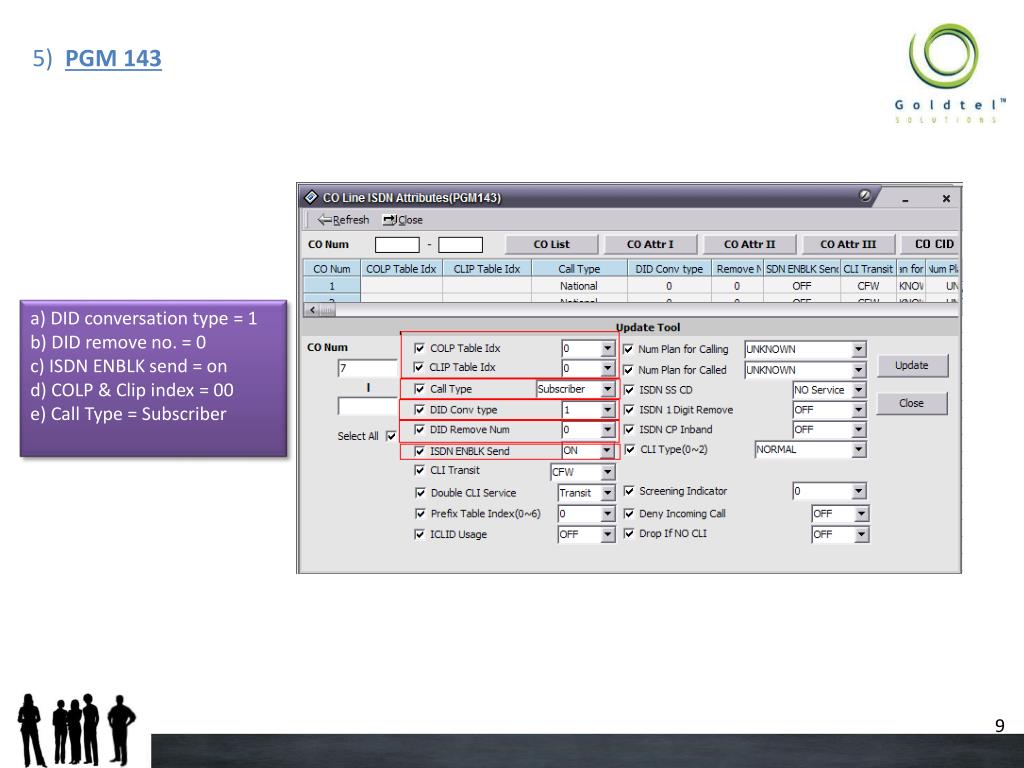The height and width of the screenshot is (768, 1024).
Task: Open the DID Remove Num dropdown
Action: click(x=607, y=430)
